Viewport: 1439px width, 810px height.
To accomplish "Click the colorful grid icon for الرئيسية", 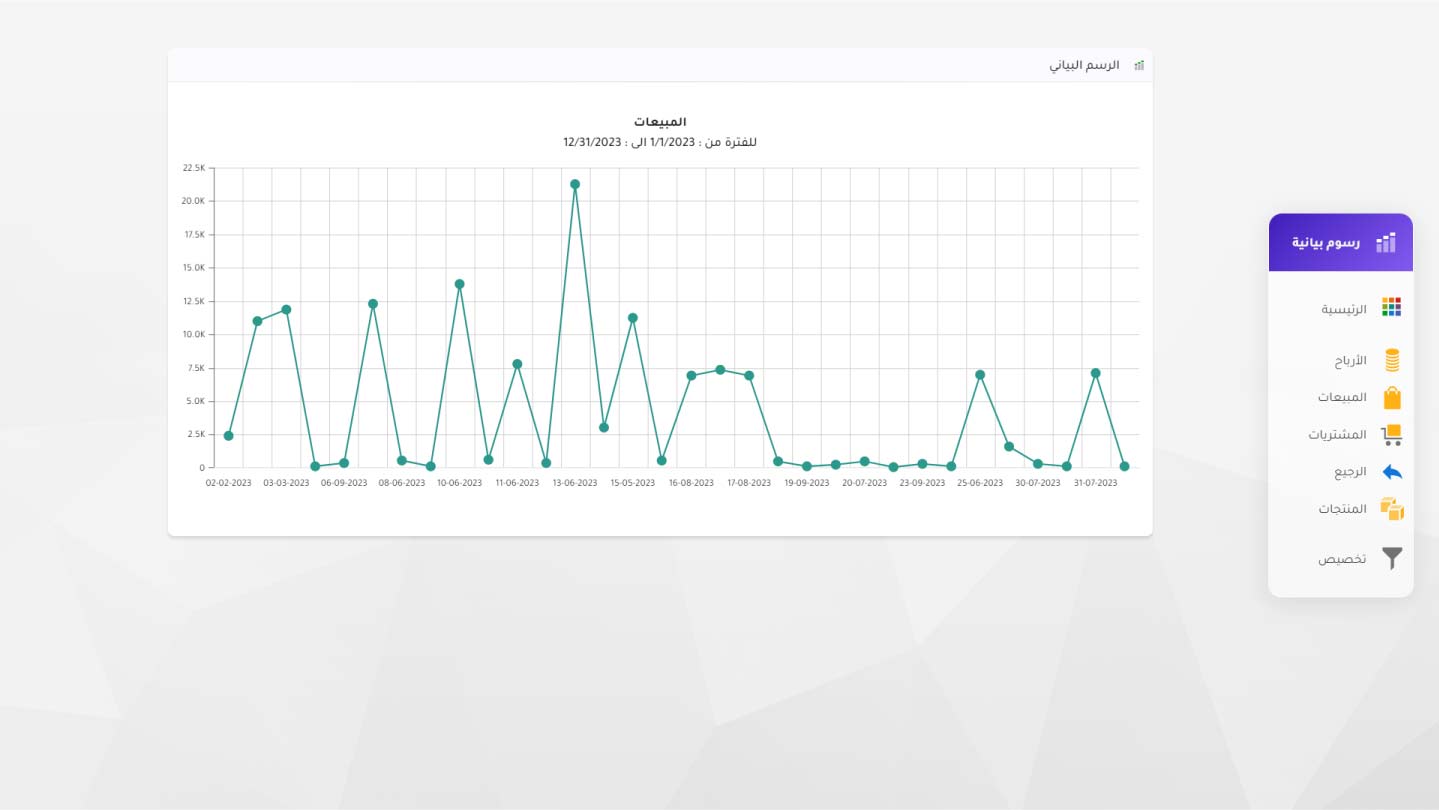I will click(x=1391, y=307).
